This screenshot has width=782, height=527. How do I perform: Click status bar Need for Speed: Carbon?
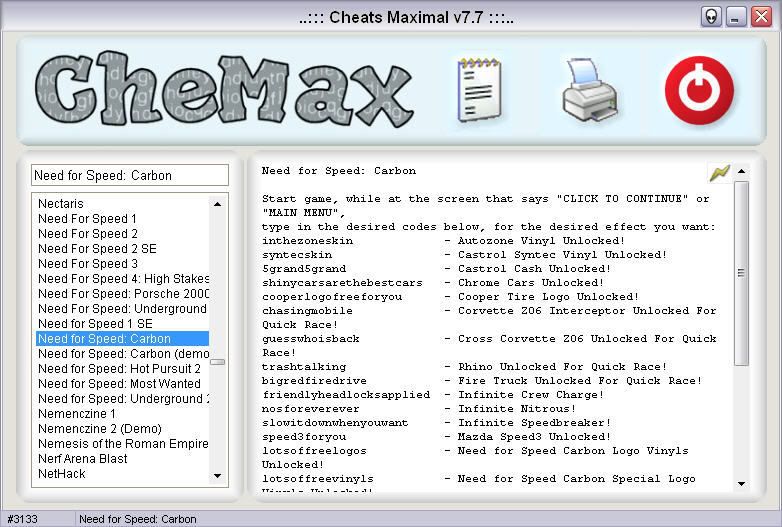point(138,519)
